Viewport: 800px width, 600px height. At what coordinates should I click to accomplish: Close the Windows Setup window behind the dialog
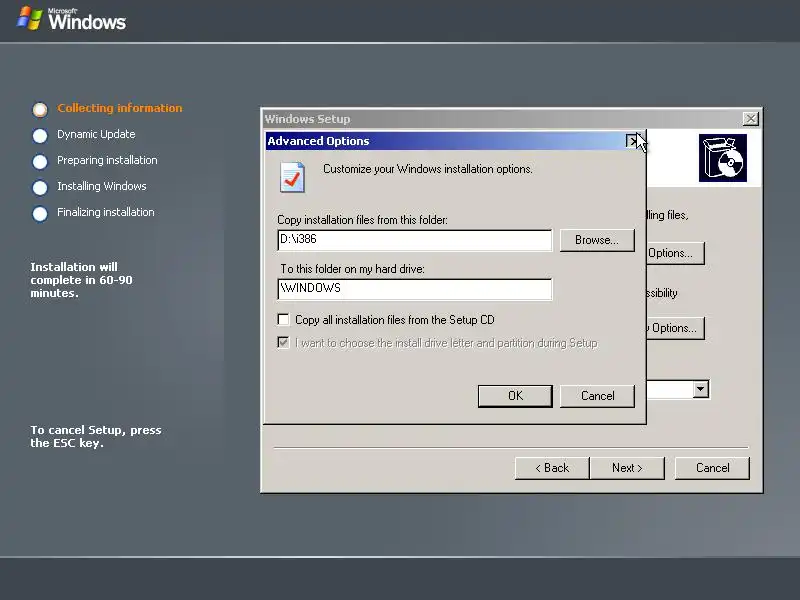click(x=750, y=119)
